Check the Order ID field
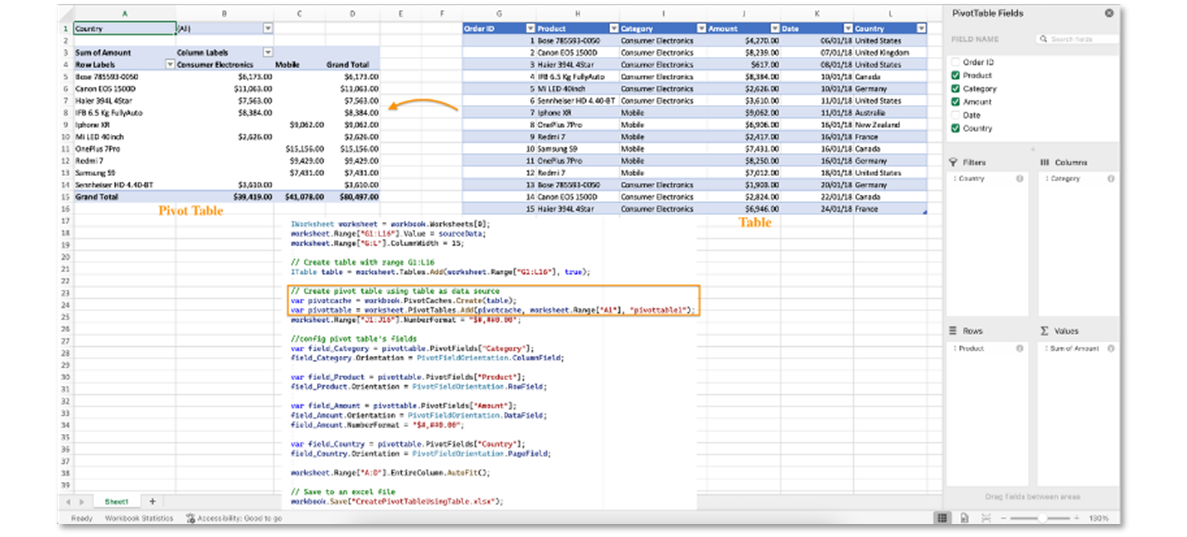Viewport: 1187px width, 537px height. click(955, 62)
